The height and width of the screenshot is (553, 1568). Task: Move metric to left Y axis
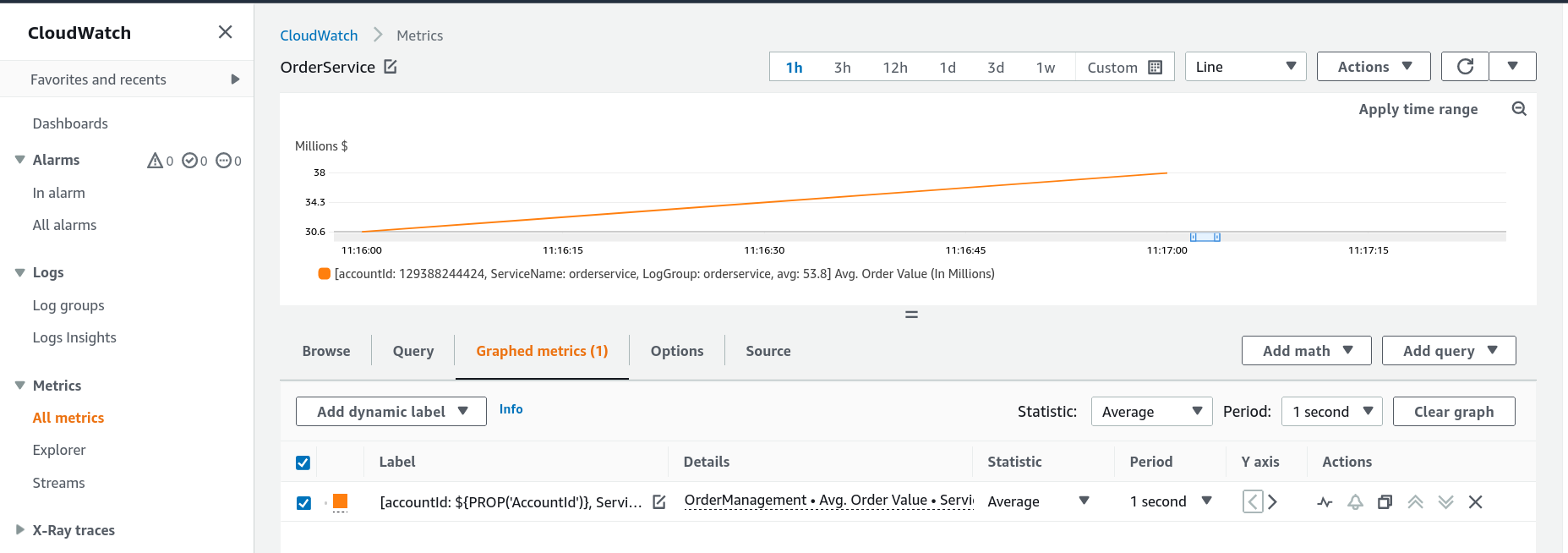click(x=1253, y=501)
